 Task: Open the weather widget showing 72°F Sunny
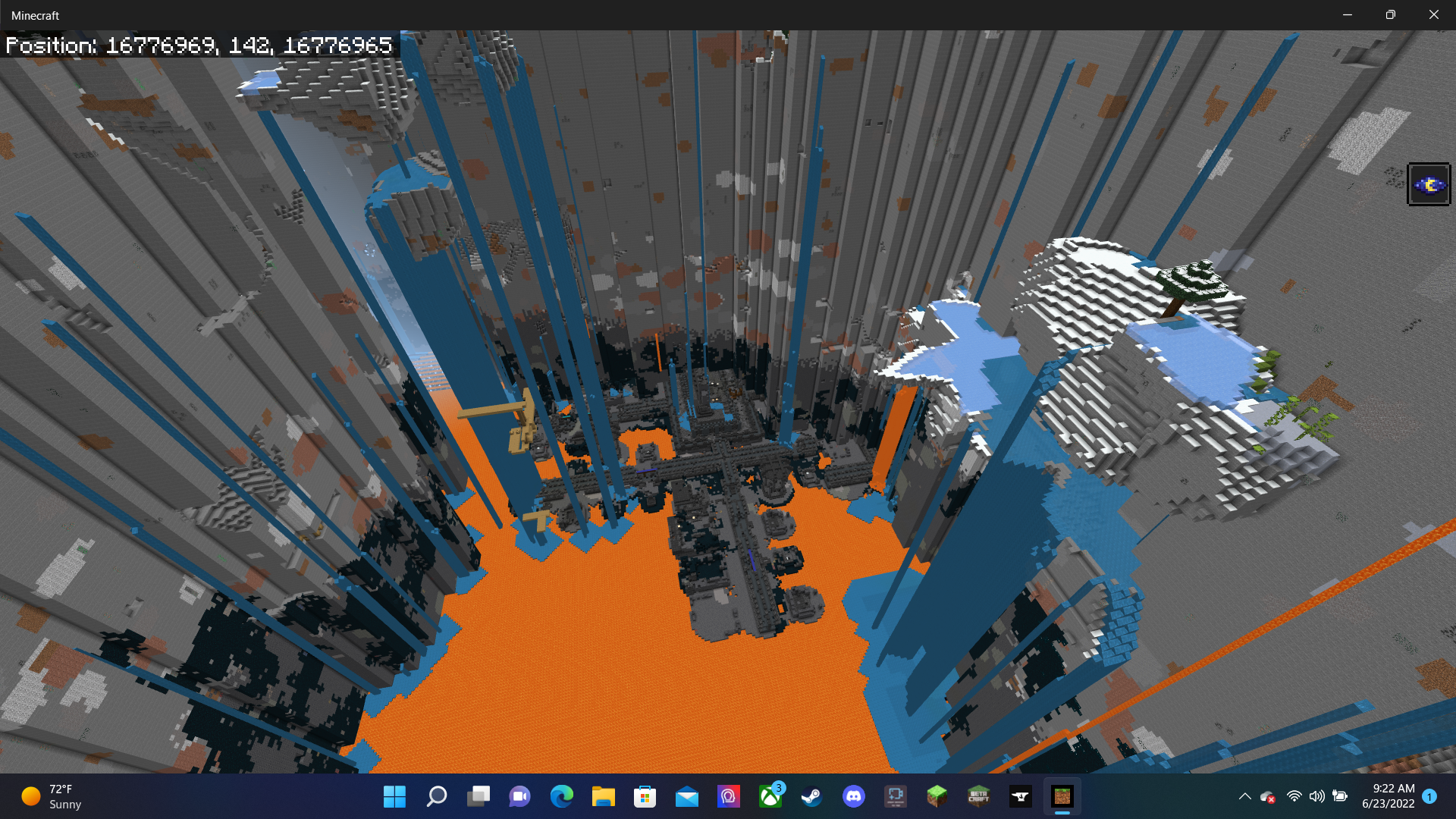(x=52, y=796)
